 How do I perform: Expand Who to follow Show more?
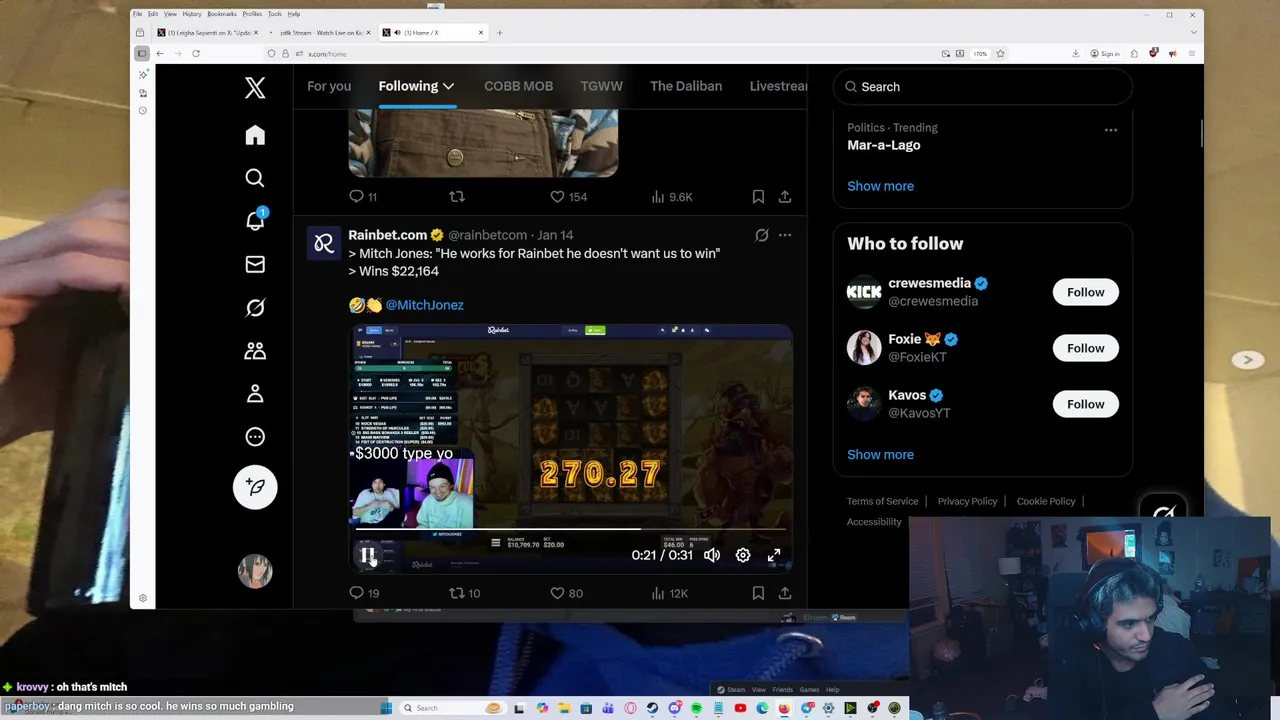pos(880,455)
